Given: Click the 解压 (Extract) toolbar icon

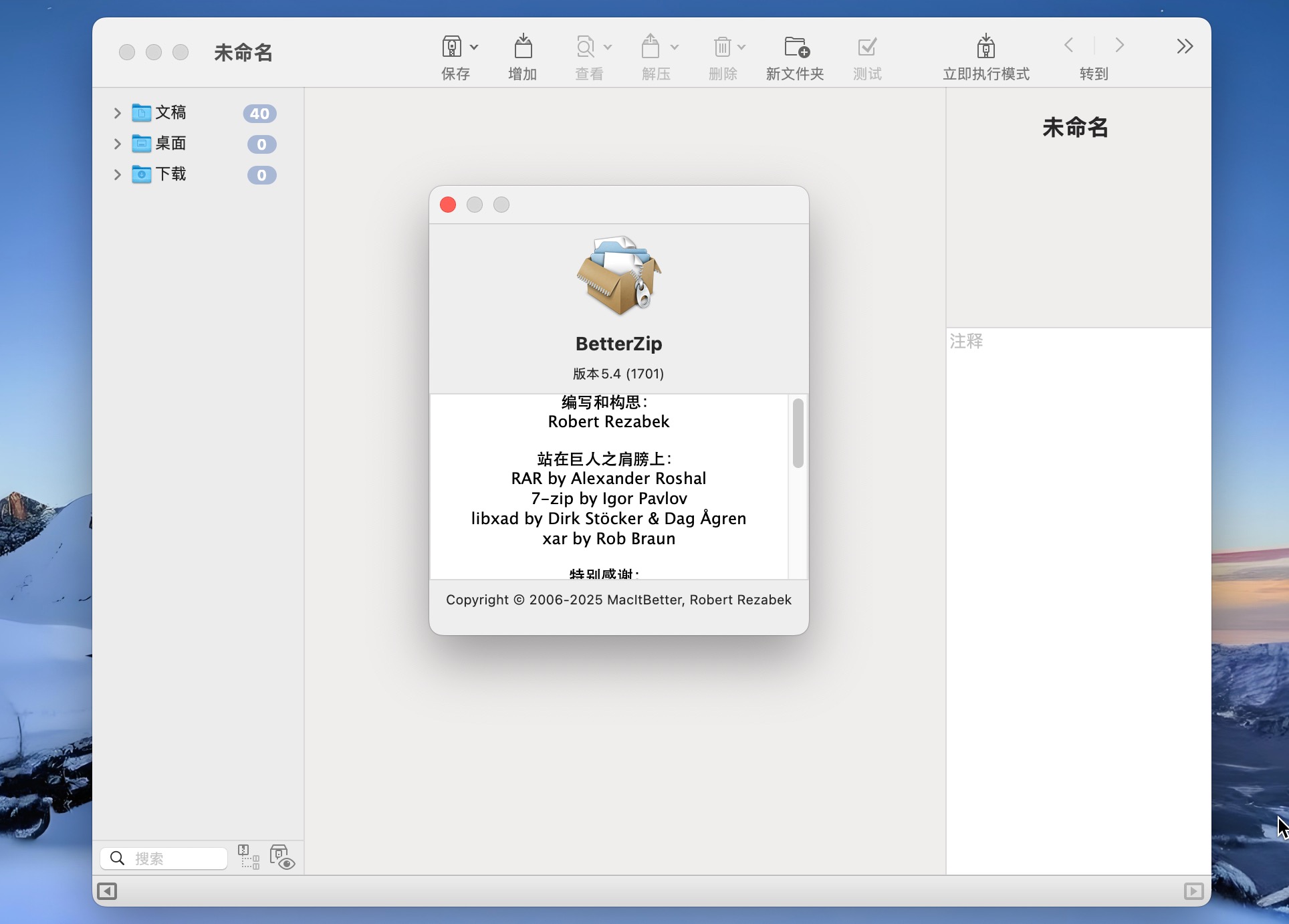Looking at the screenshot, I should click(651, 47).
